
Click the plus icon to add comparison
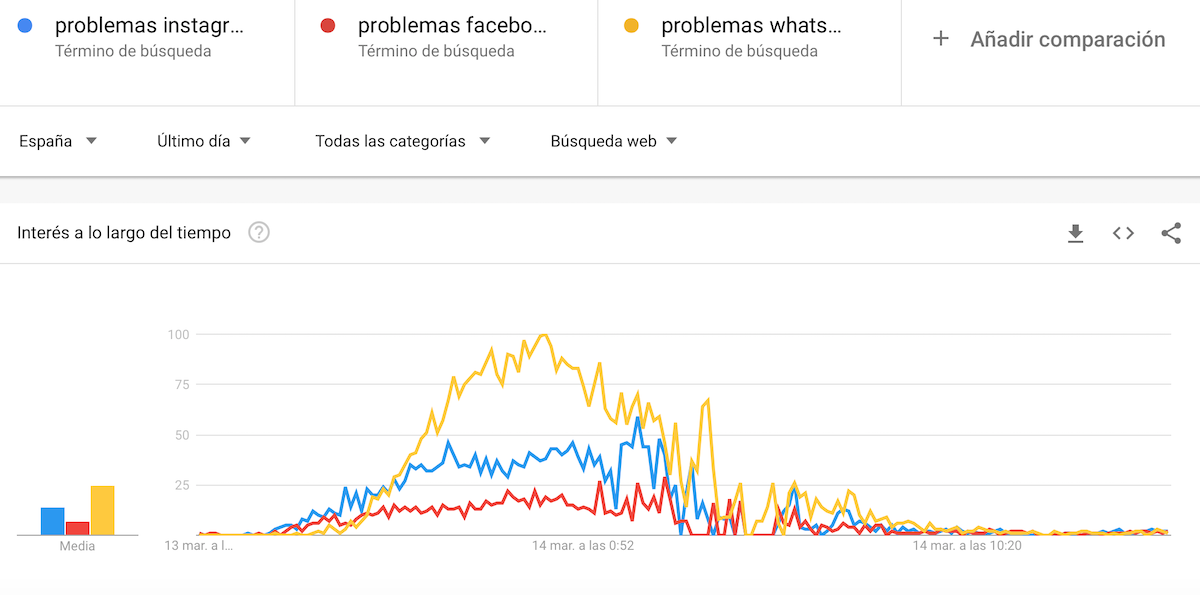tap(940, 39)
